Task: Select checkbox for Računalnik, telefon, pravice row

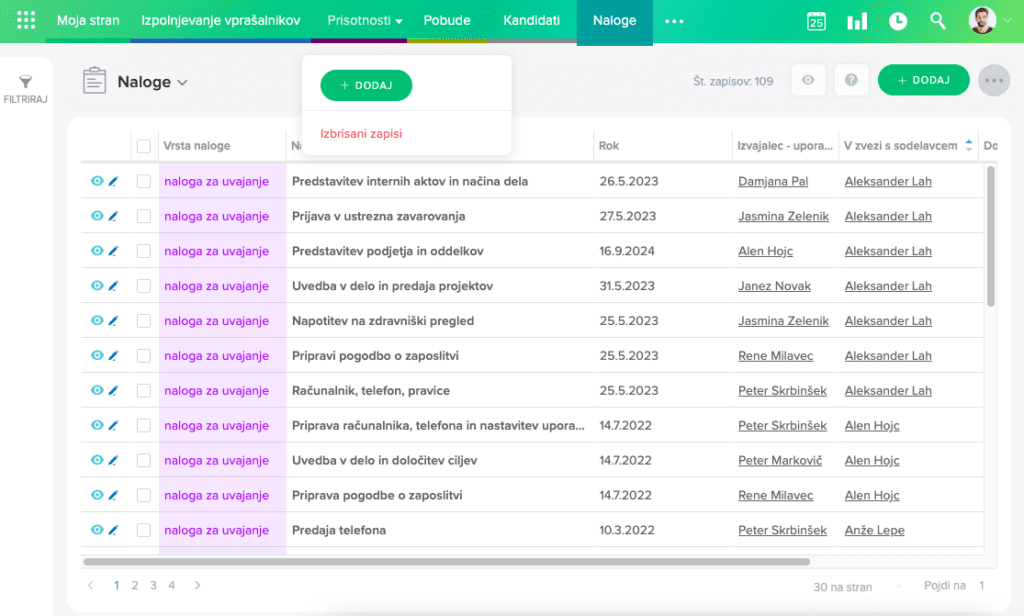Action: [x=144, y=391]
